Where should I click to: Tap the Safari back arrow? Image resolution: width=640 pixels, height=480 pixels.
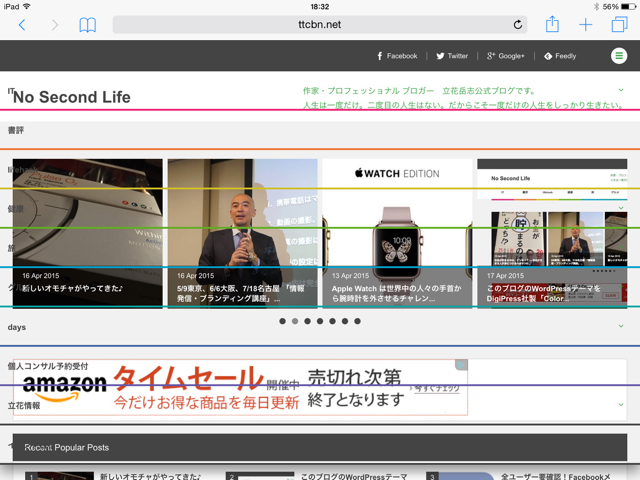[x=22, y=25]
